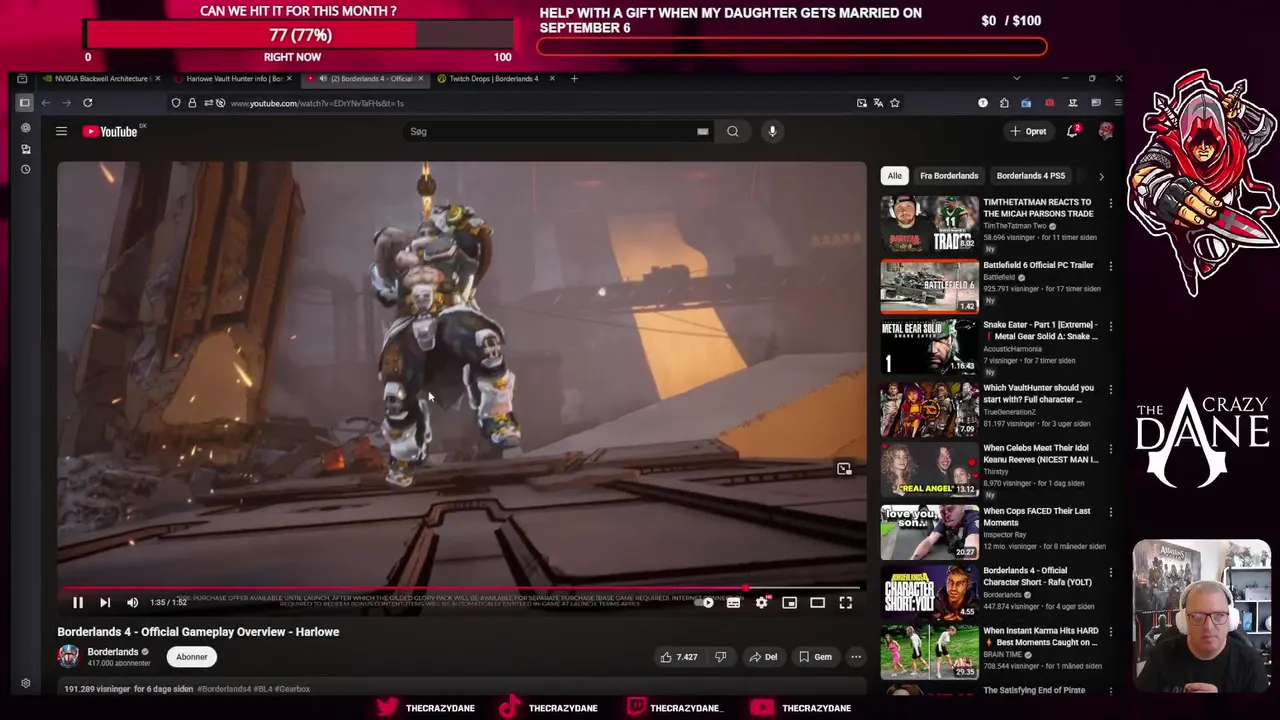The width and height of the screenshot is (1280, 720).
Task: Skip to the next video
Action: coord(105,602)
